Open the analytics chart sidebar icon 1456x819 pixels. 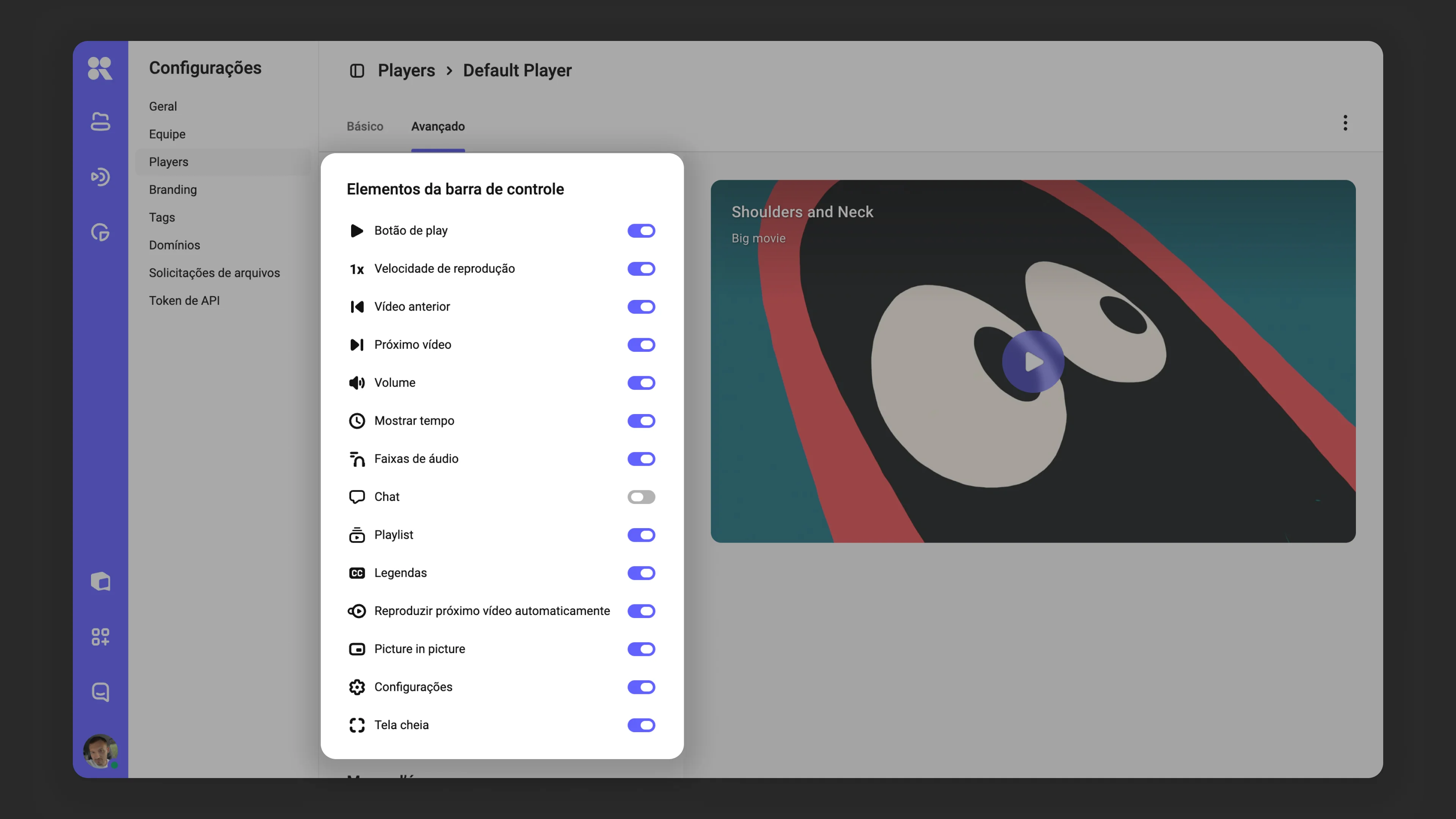[100, 232]
